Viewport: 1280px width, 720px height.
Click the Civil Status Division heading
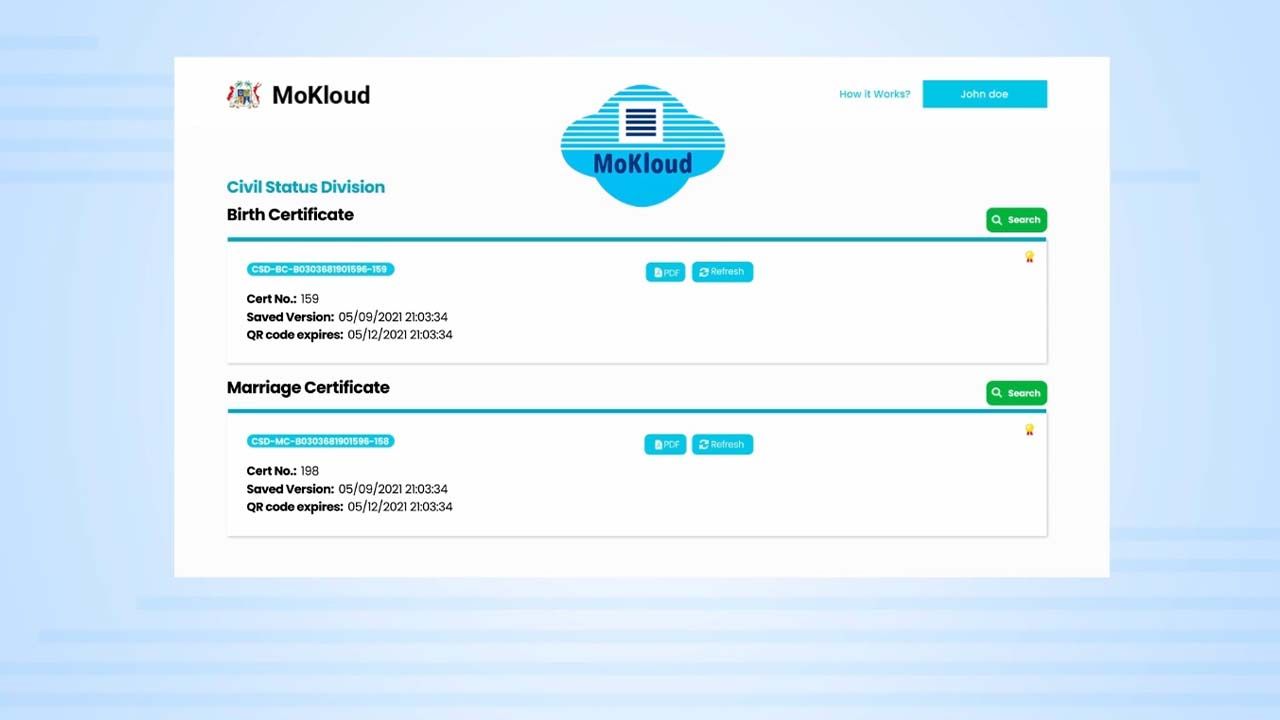305,187
